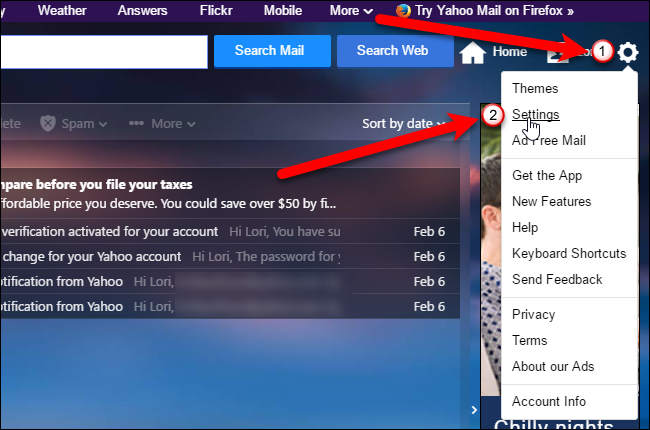Click the Search Mail button
The height and width of the screenshot is (430, 650).
point(272,51)
